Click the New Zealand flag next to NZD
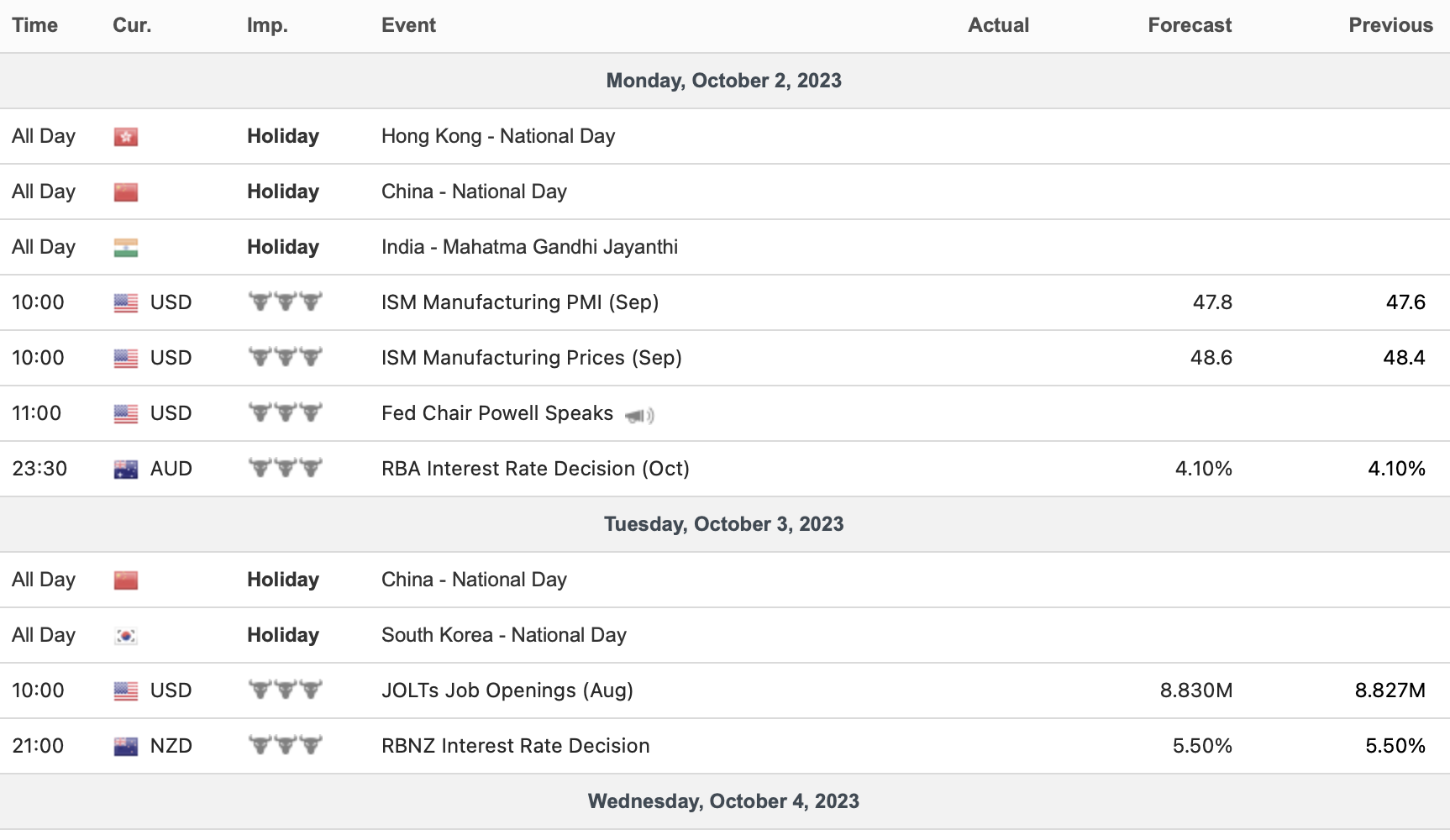Viewport: 1450px width, 840px height. point(126,747)
